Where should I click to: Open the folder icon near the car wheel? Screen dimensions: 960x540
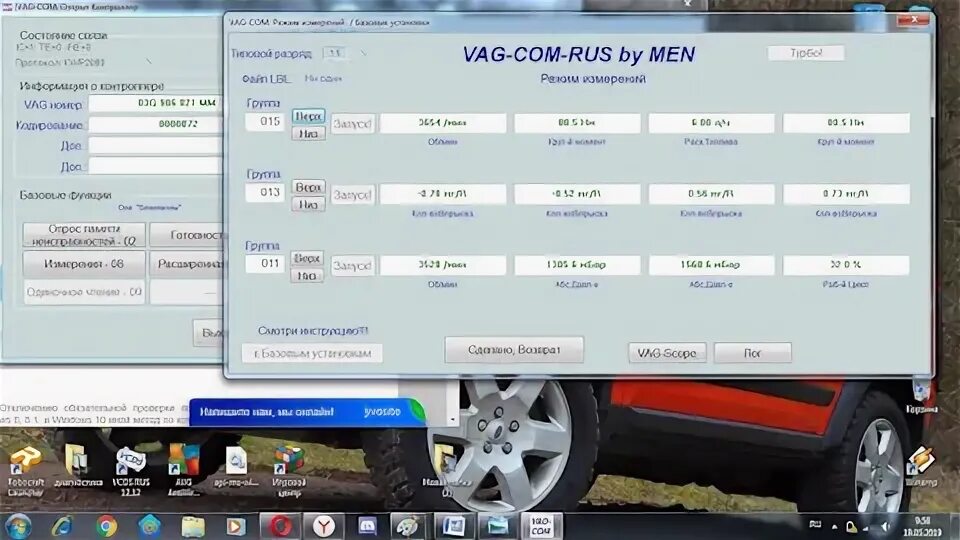[446, 470]
